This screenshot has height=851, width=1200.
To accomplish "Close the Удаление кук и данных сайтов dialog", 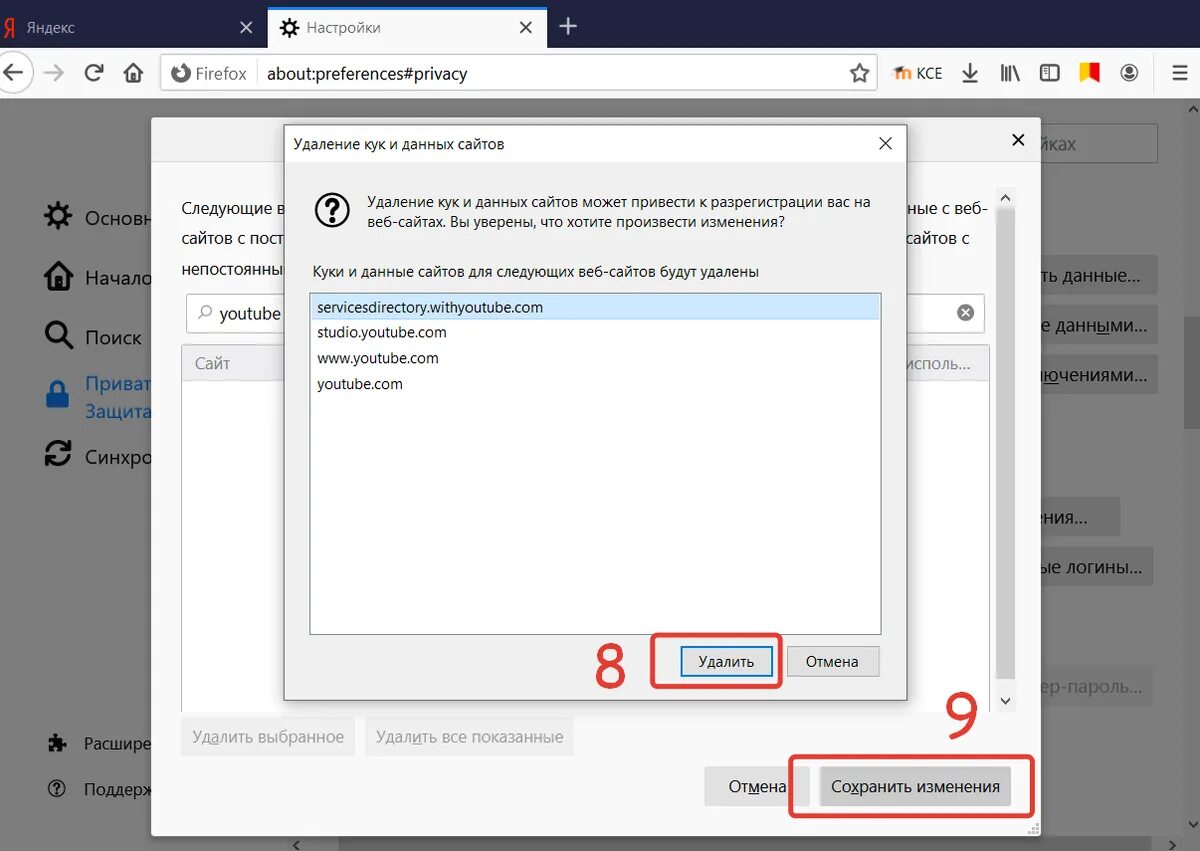I will (885, 144).
